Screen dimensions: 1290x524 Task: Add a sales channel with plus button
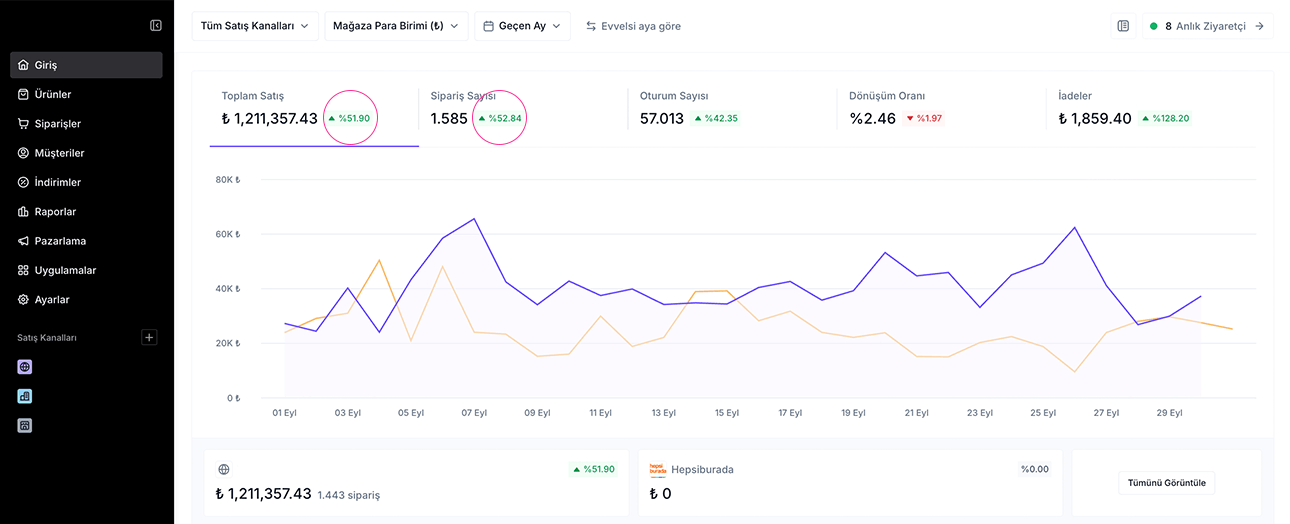[x=149, y=338]
